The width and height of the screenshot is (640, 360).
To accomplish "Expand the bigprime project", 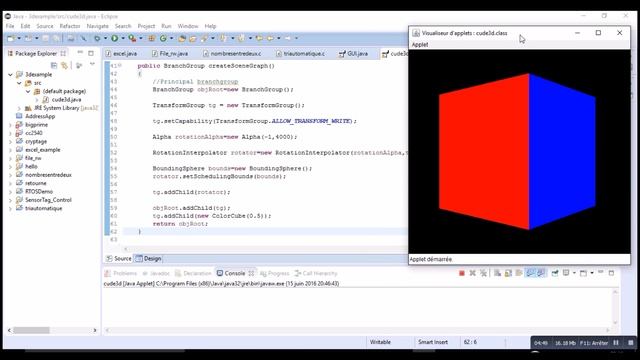I will pos(11,125).
